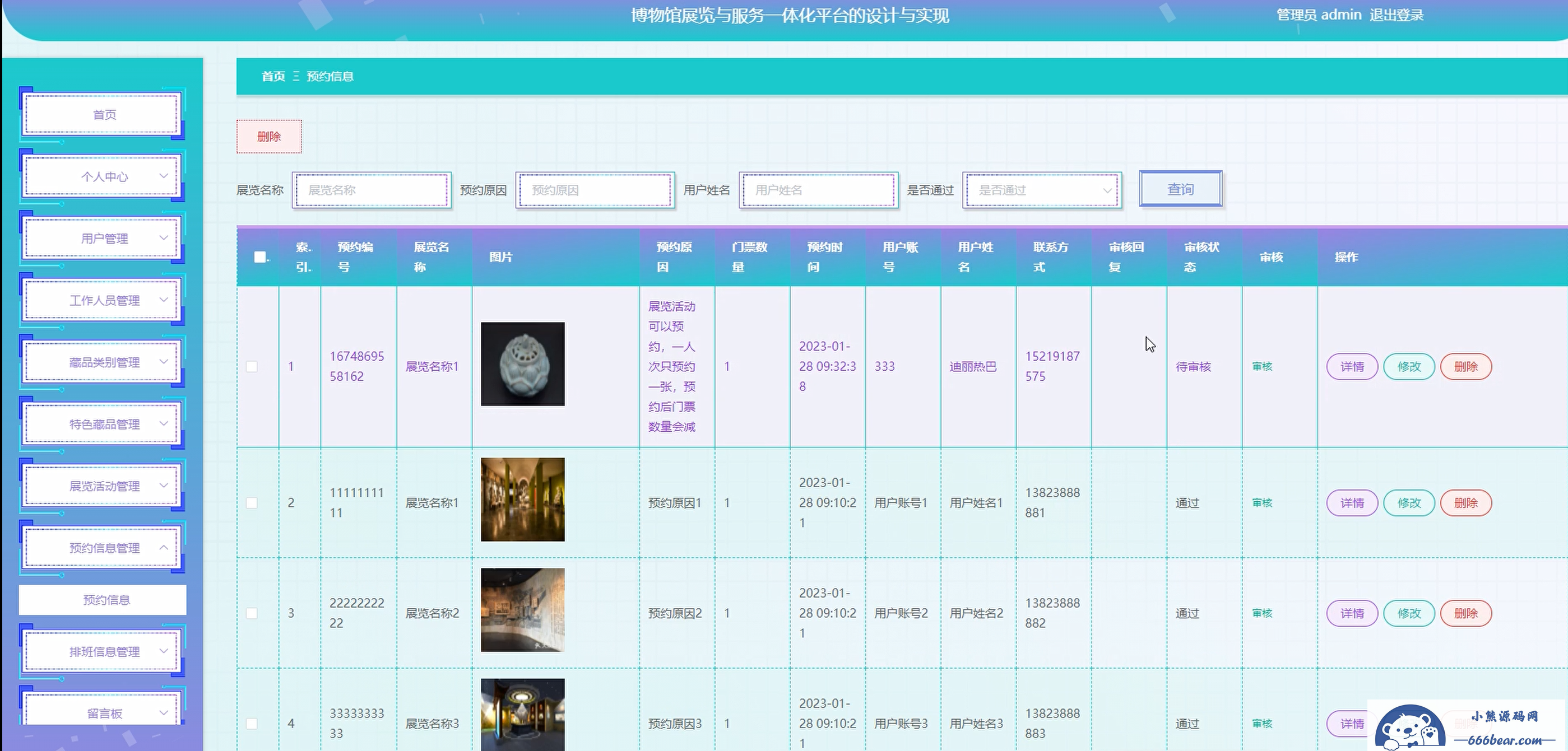Screen dimensions: 1568x751
Task: Click the 待审核 status text
Action: [1194, 367]
